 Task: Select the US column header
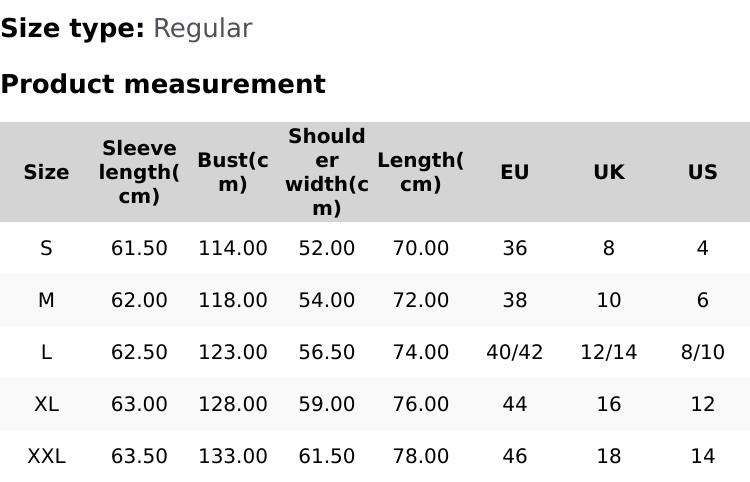(702, 172)
